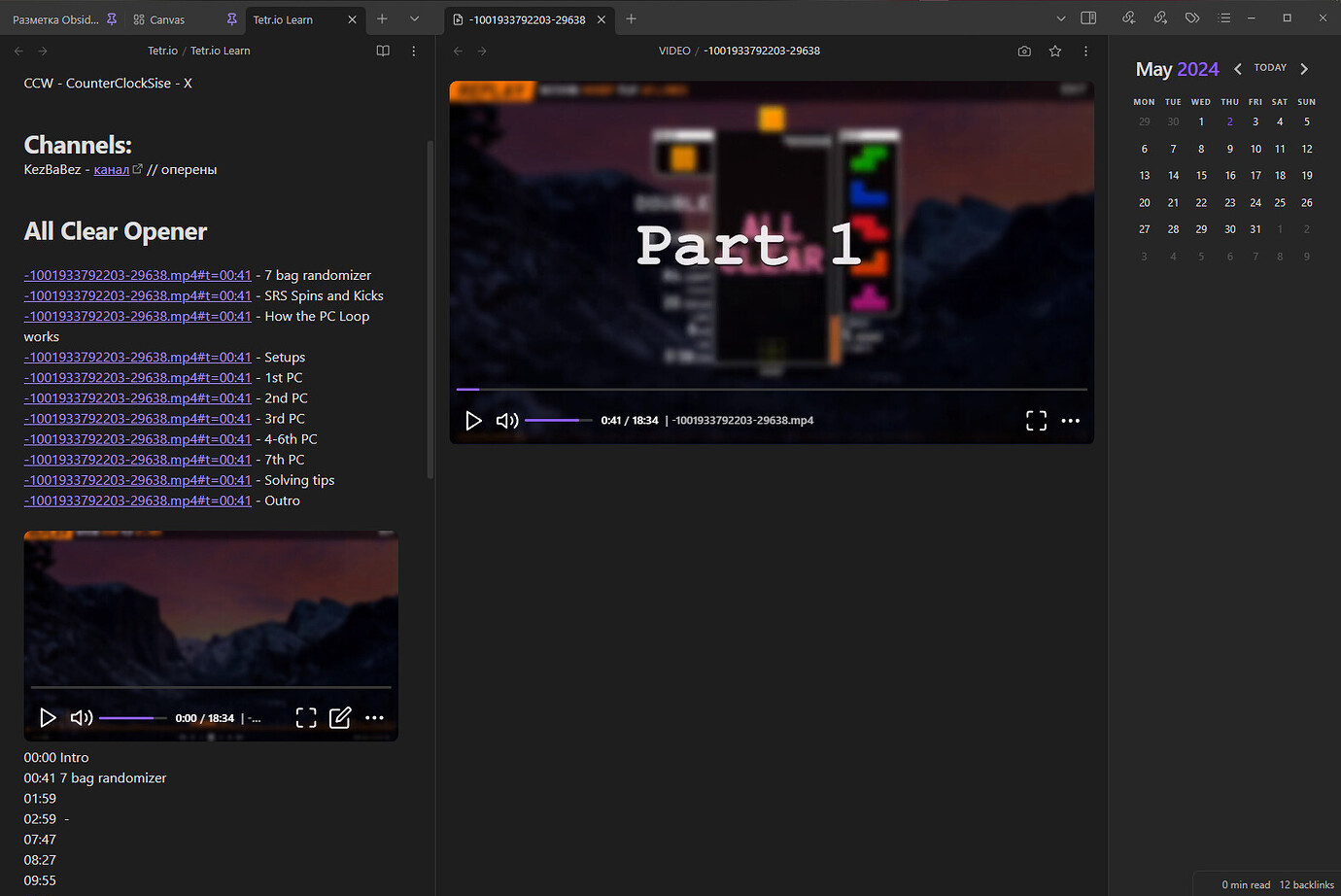This screenshot has height=896, width=1341.
Task: Play the embedded video in the note
Action: 48,718
